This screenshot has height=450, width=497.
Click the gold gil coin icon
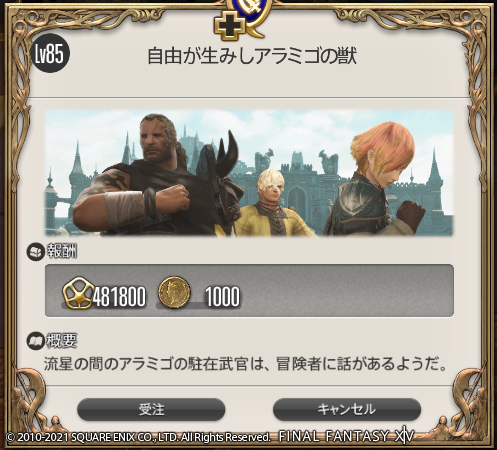pos(174,292)
